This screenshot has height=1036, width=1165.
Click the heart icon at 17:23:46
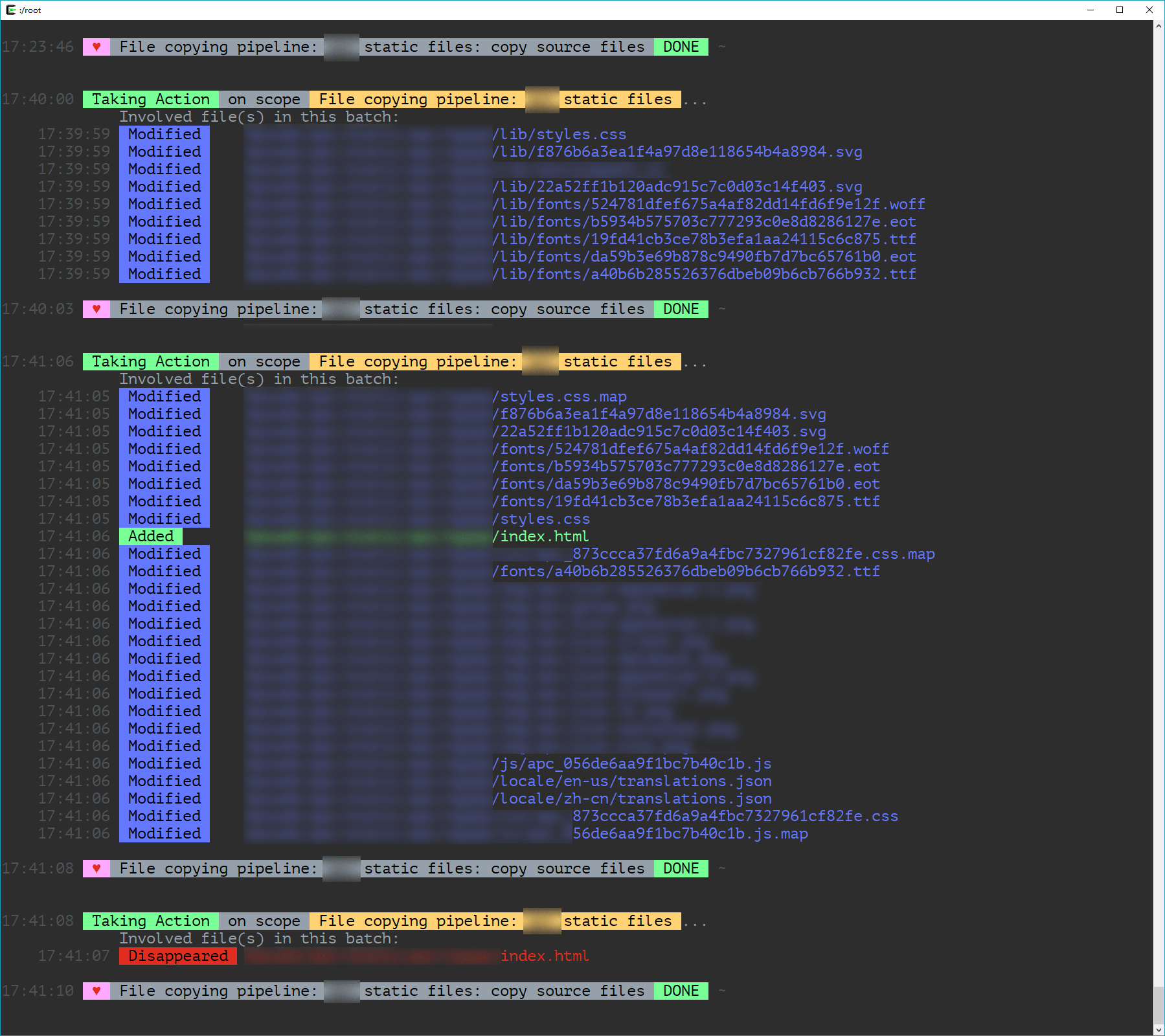pos(96,47)
